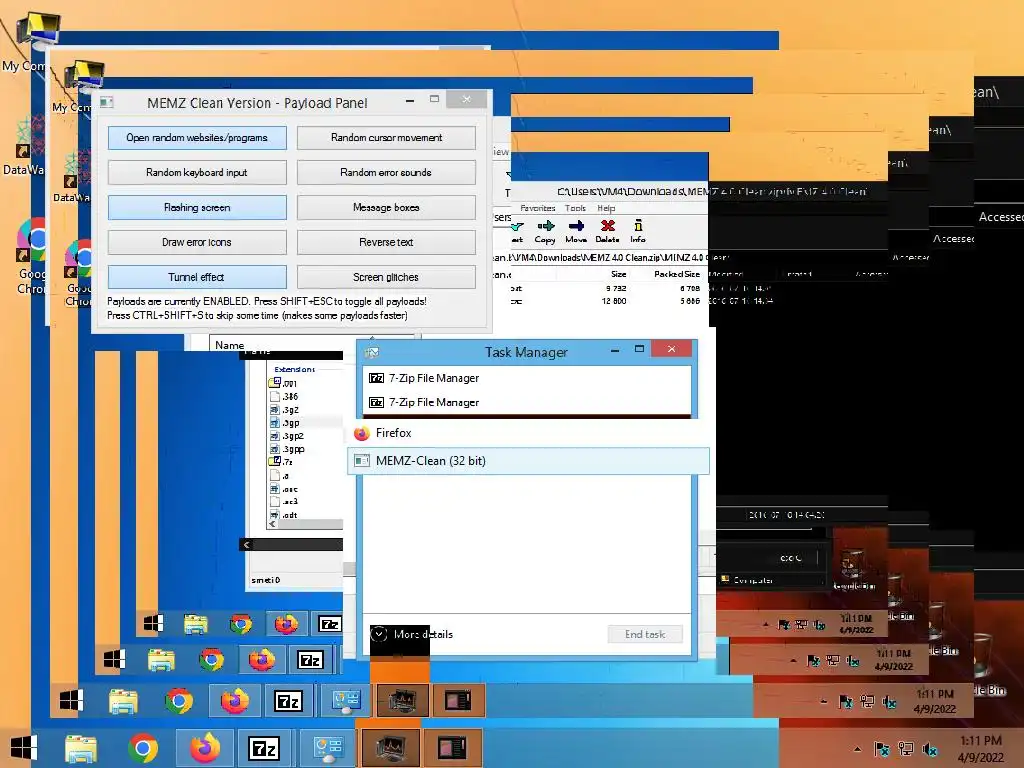Select the .7z extension entry
Screen dimensions: 1024x768
point(281,462)
